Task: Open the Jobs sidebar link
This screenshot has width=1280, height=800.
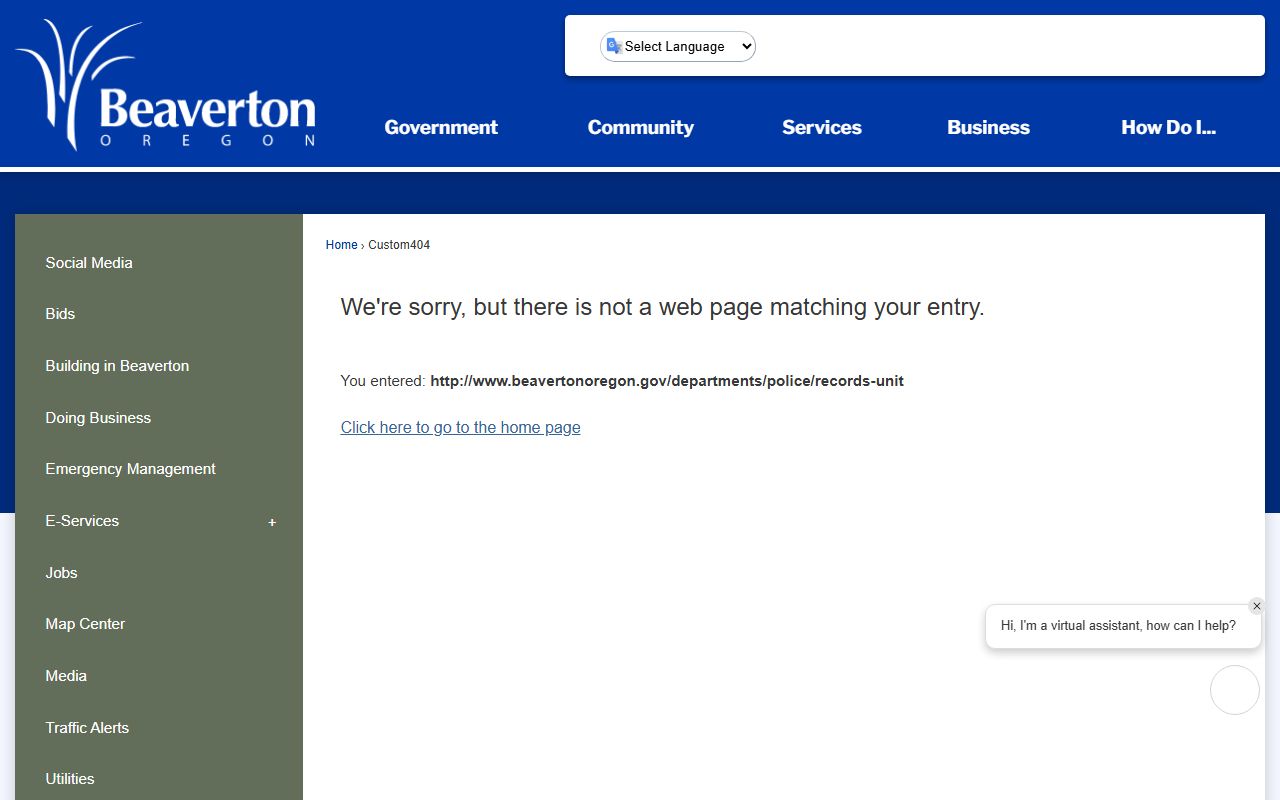Action: pos(61,573)
